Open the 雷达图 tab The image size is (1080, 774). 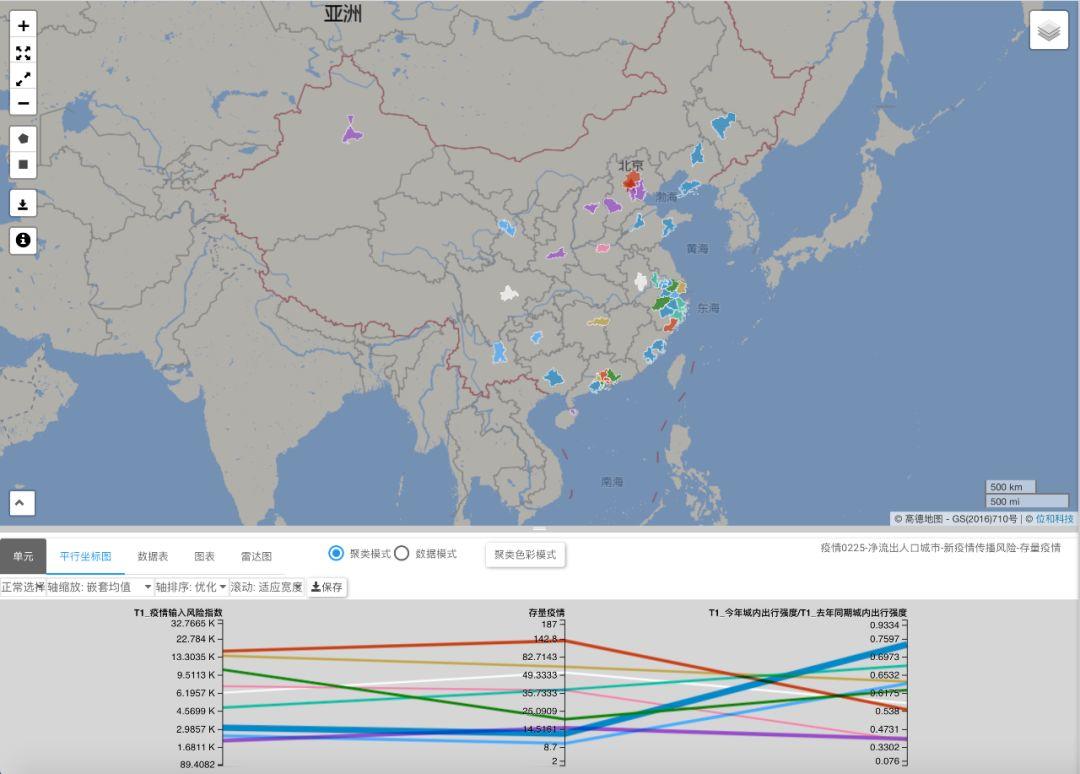[256, 556]
